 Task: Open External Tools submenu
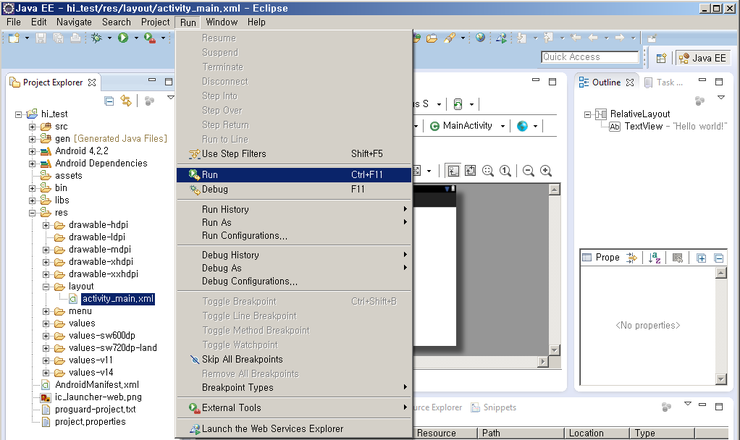click(294, 408)
